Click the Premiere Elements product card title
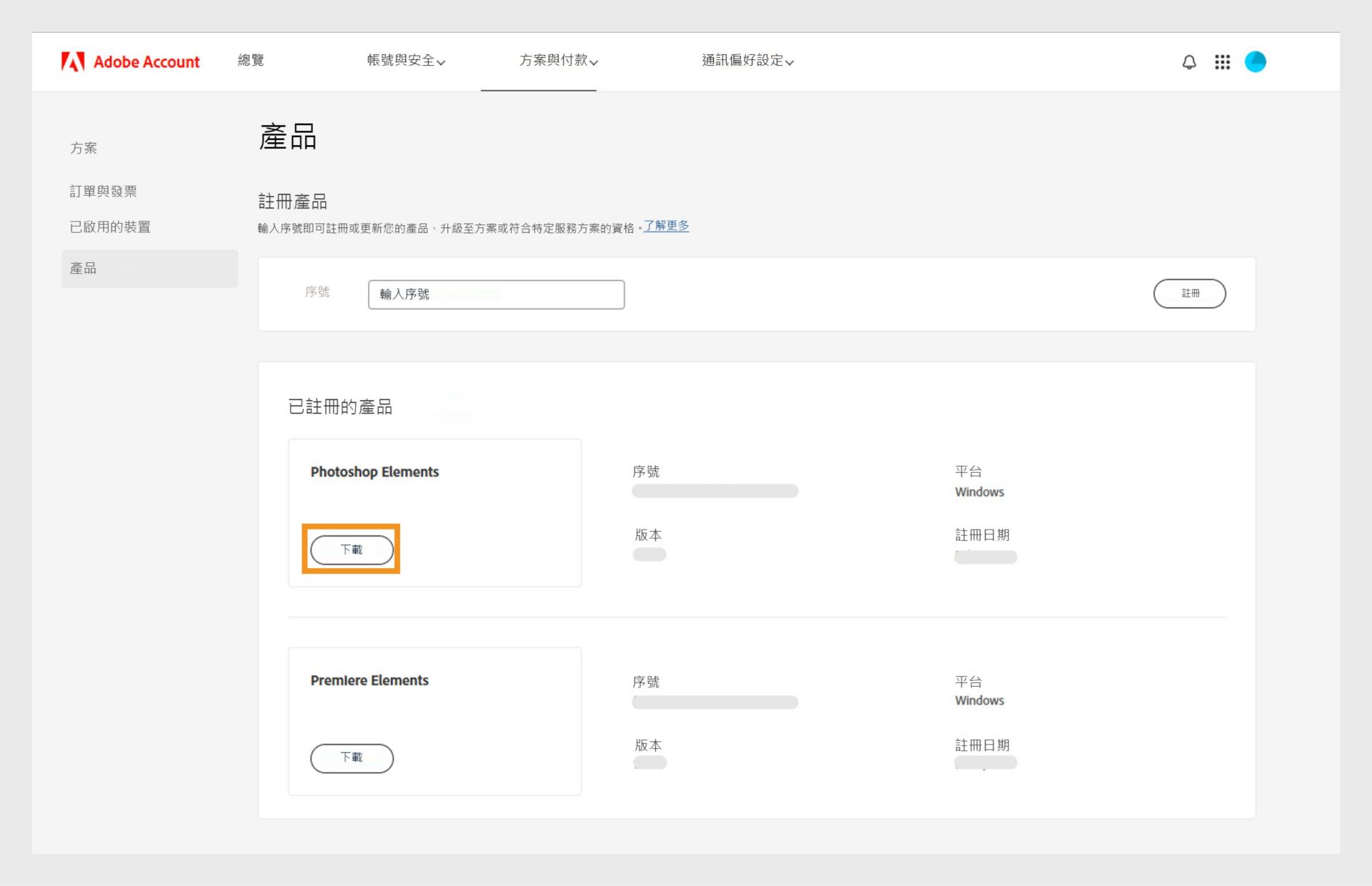 pyautogui.click(x=369, y=680)
